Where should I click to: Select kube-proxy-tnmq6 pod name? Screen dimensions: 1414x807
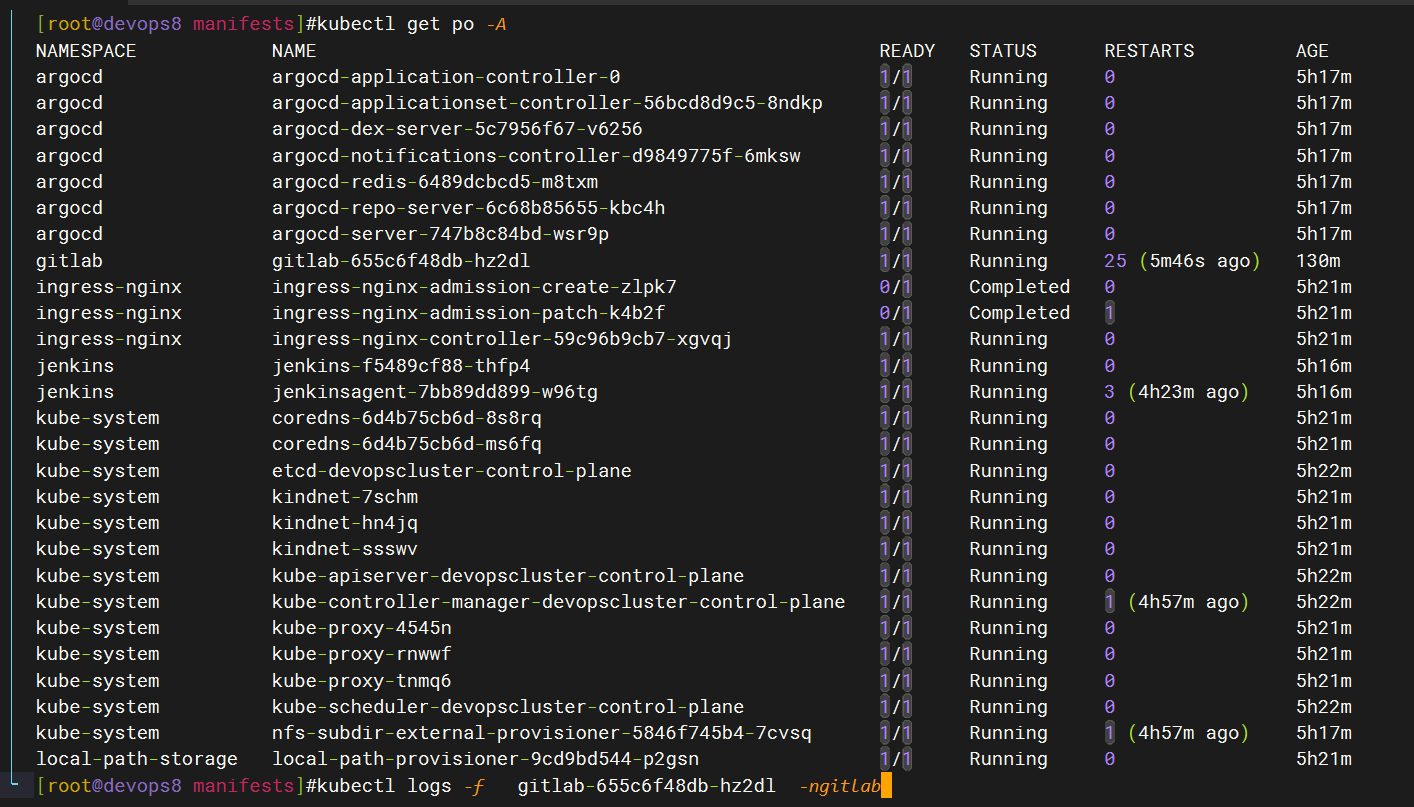tap(362, 681)
